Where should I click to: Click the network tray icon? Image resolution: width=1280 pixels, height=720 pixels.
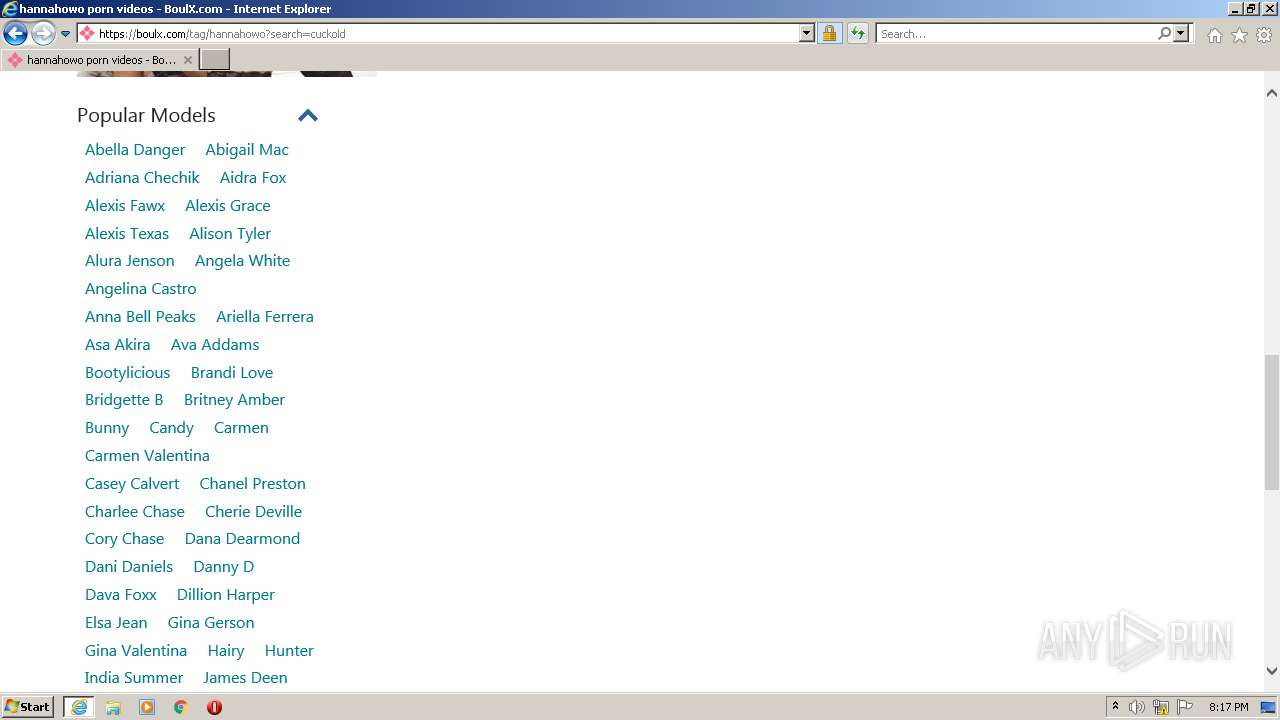[x=1161, y=707]
